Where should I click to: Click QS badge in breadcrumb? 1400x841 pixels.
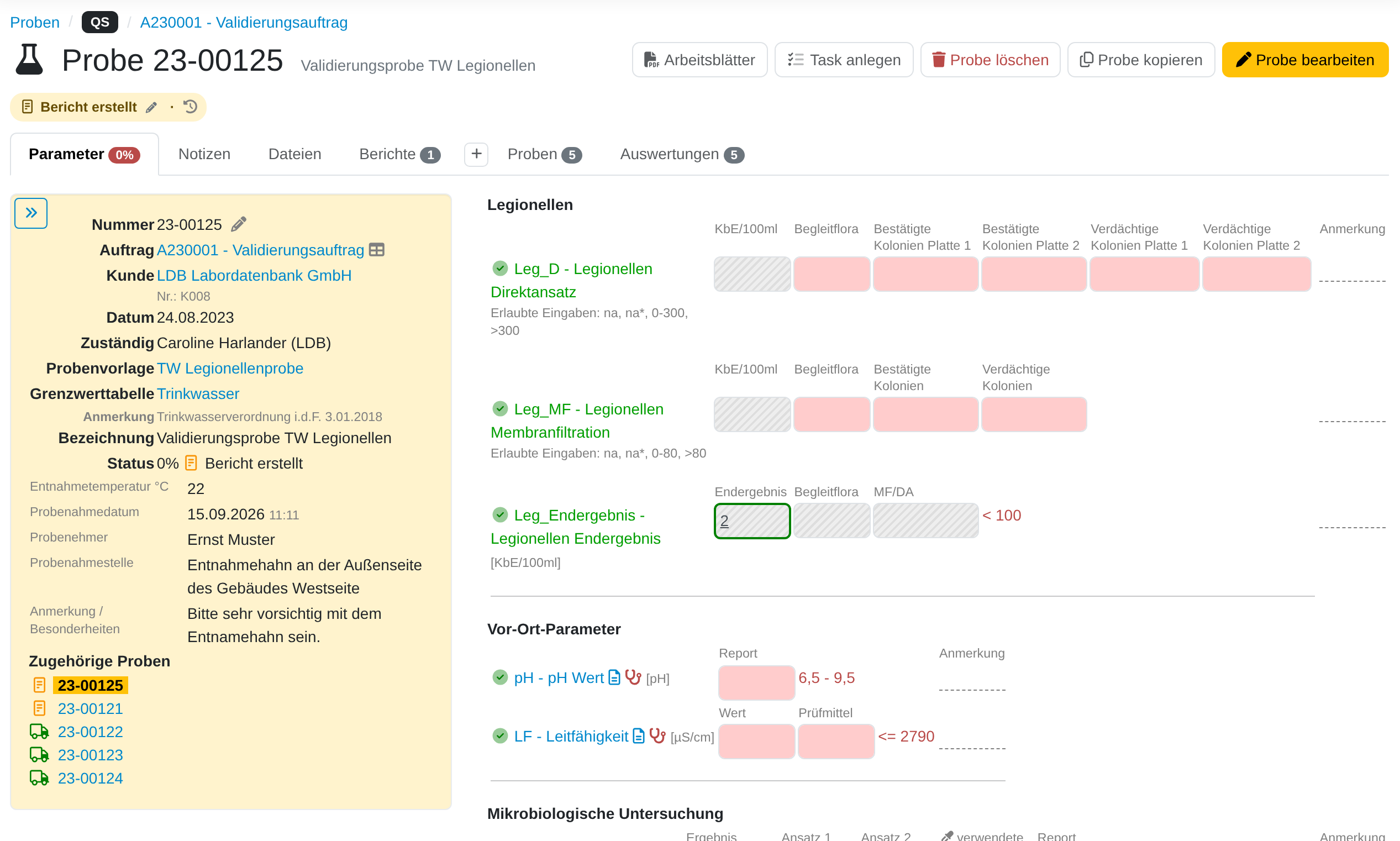99,22
